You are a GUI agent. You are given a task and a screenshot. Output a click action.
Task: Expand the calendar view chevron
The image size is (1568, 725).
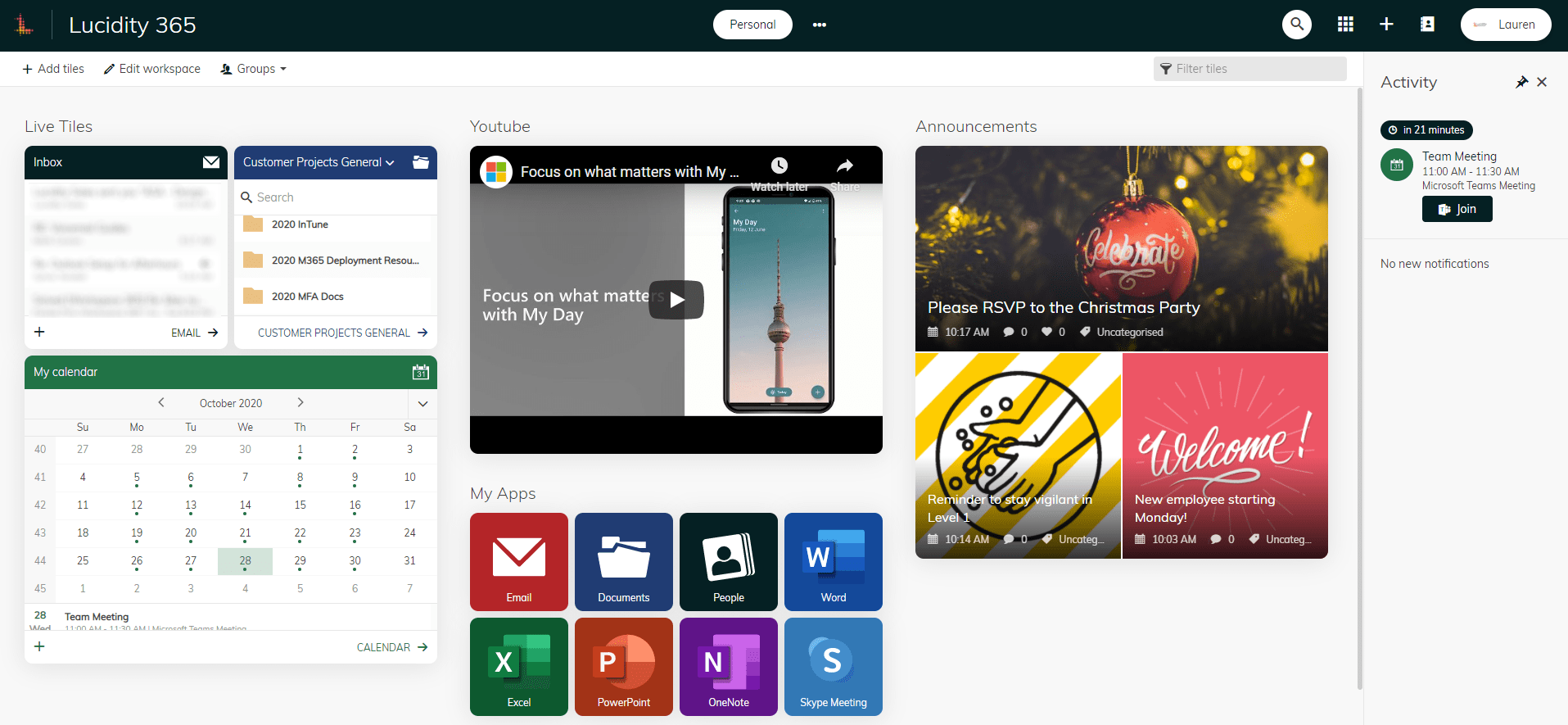point(423,403)
